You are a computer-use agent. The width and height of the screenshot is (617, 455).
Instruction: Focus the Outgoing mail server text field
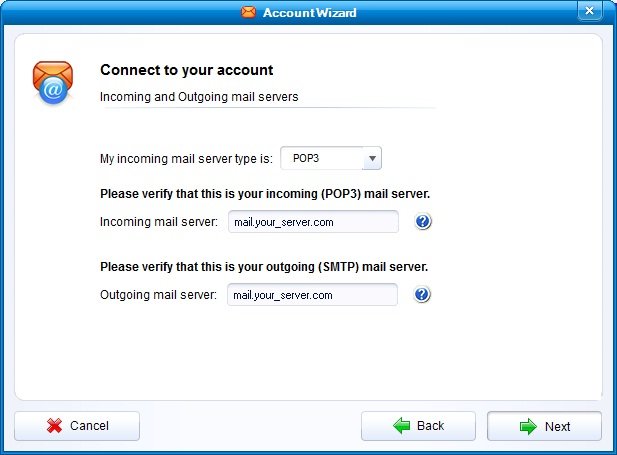[x=312, y=295]
